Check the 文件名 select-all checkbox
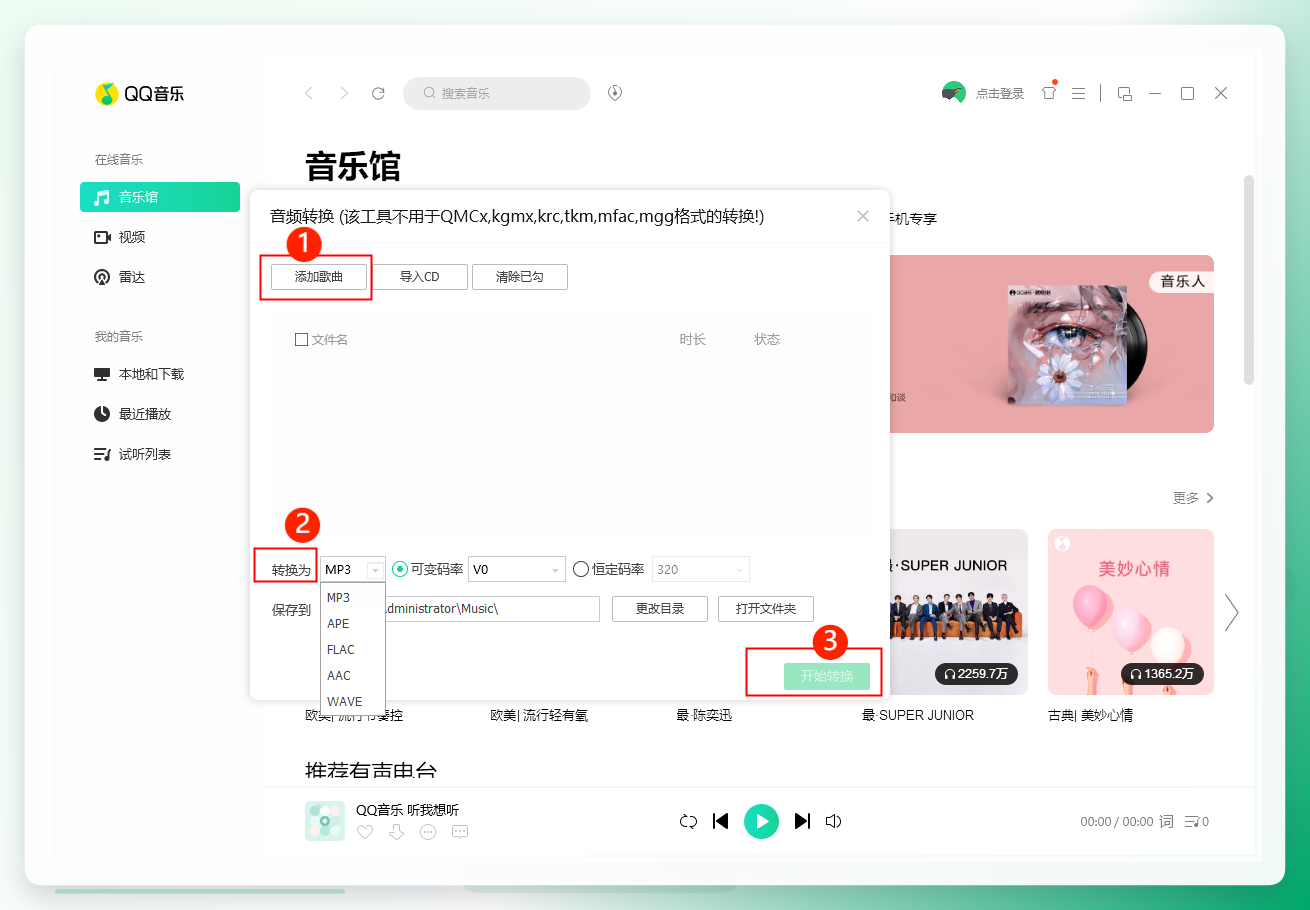The height and width of the screenshot is (910, 1310). coord(301,339)
